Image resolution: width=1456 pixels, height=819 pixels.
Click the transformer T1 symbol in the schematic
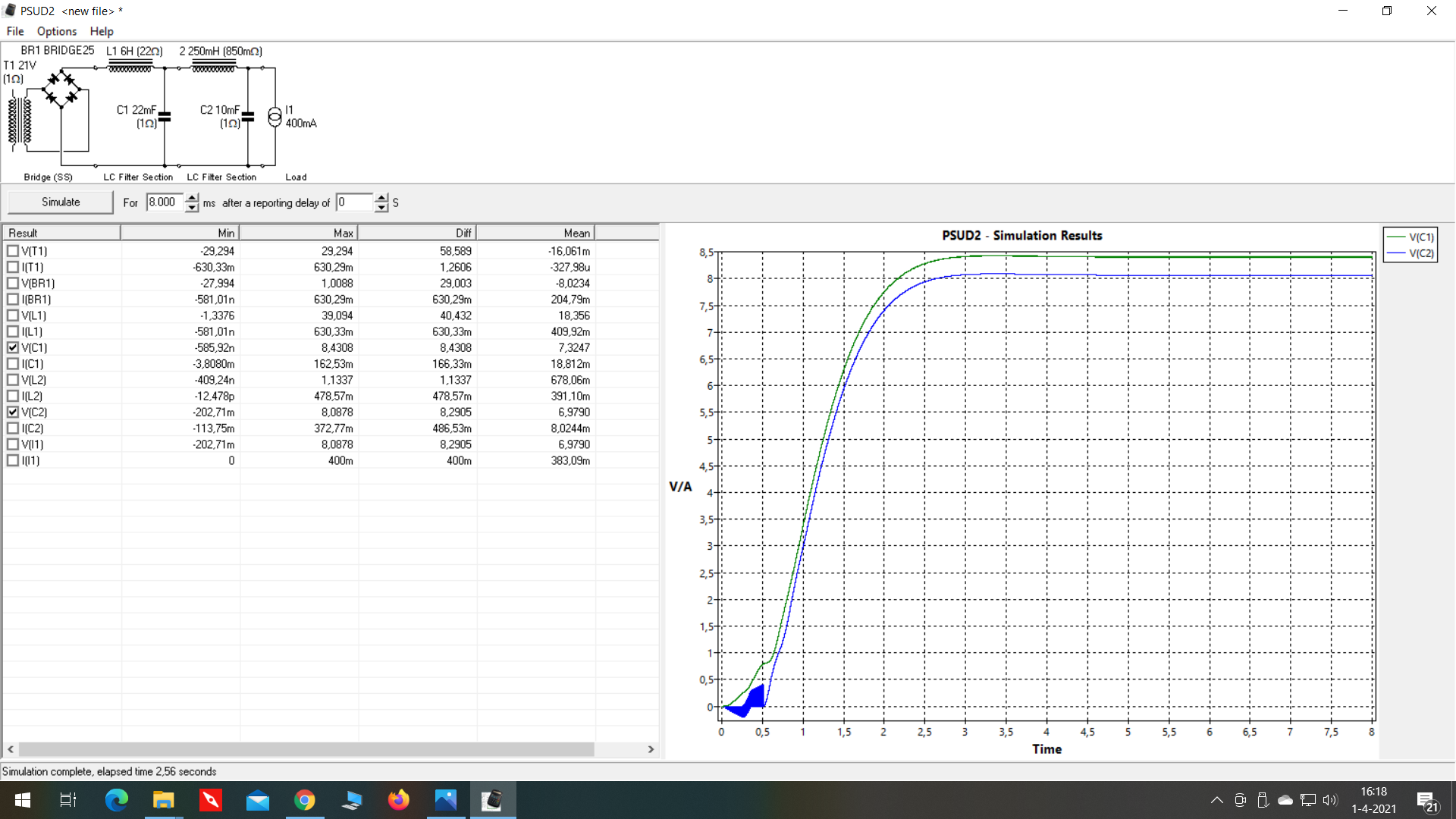click(x=20, y=120)
